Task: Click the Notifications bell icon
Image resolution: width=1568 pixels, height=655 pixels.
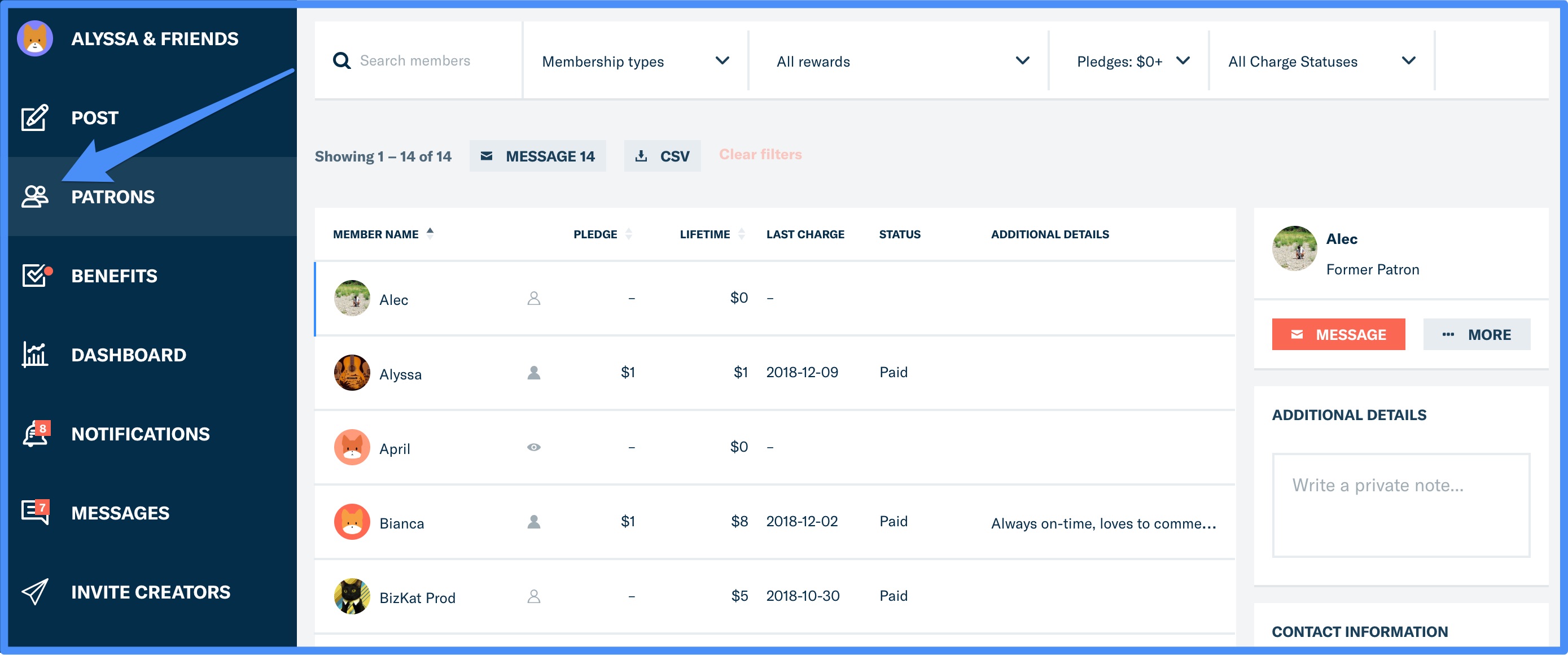Action: 36,434
